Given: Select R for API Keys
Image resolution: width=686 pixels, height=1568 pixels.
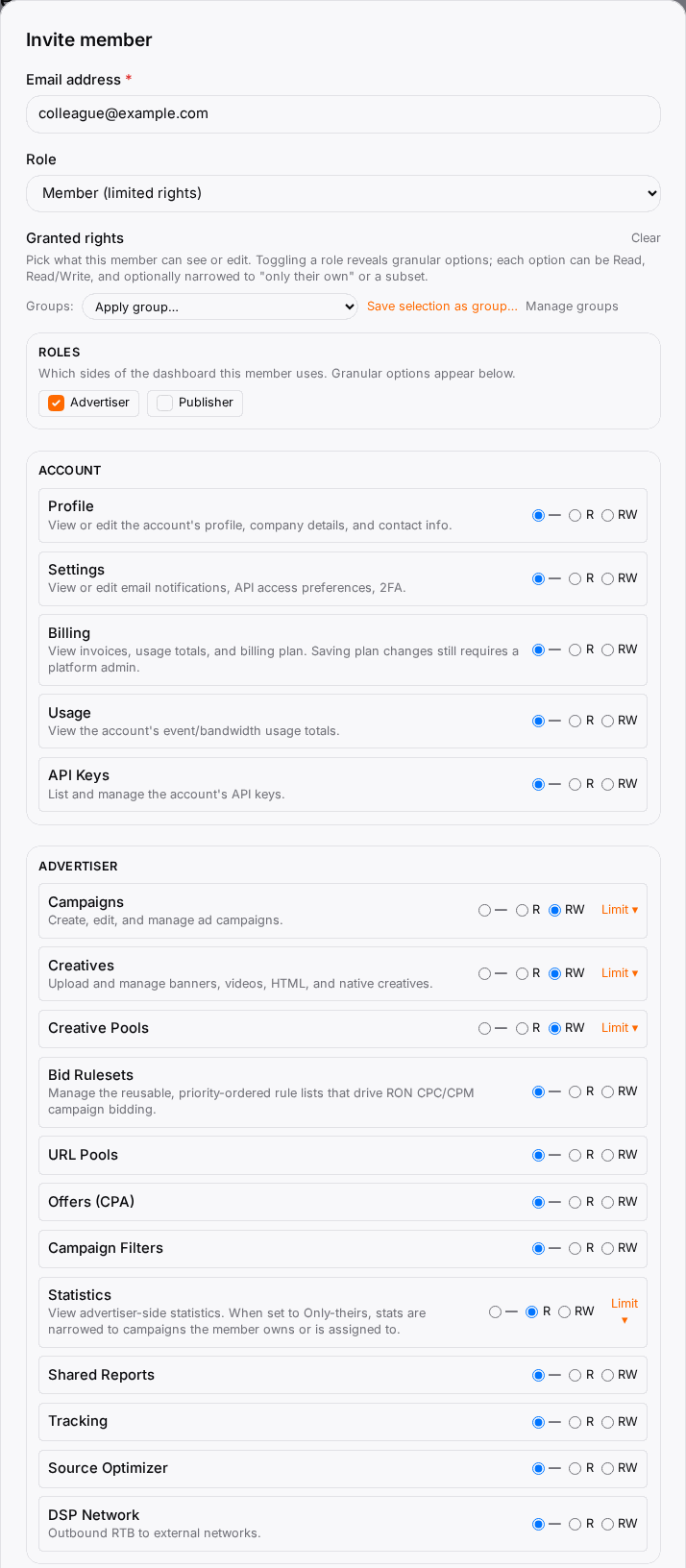Looking at the screenshot, I should click(575, 785).
